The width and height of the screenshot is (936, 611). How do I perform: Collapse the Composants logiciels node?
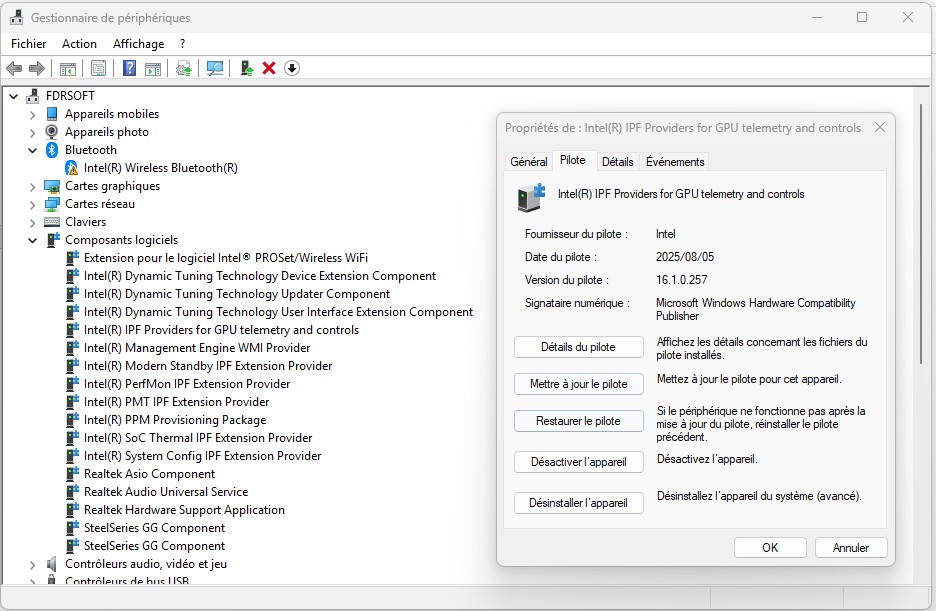[33, 240]
